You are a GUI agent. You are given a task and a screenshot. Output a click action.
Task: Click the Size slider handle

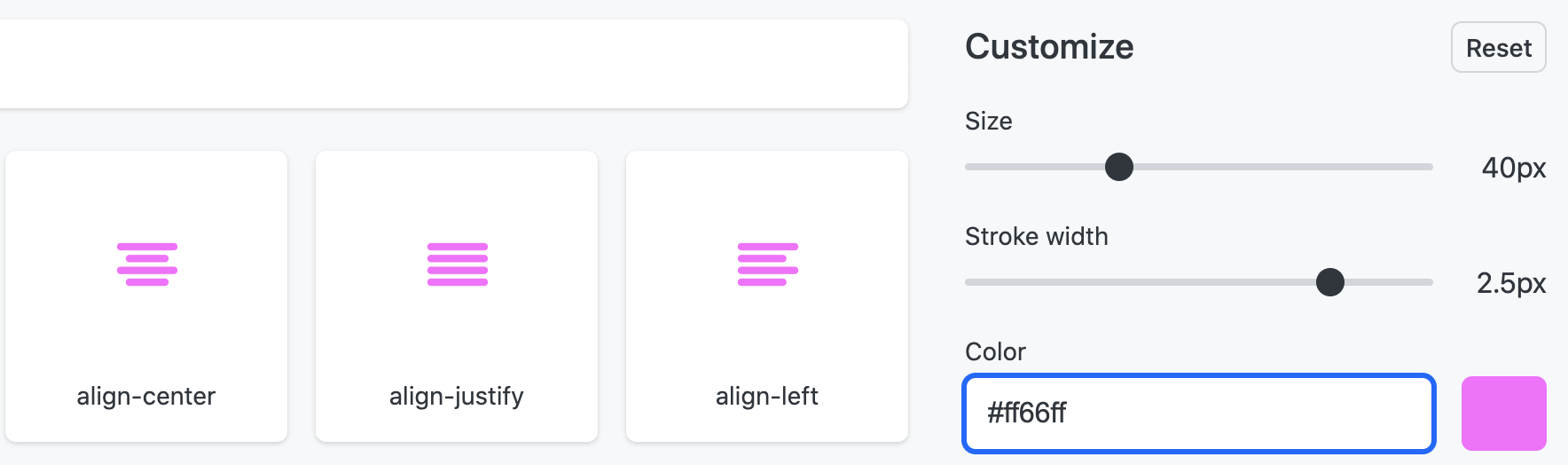coord(1119,167)
